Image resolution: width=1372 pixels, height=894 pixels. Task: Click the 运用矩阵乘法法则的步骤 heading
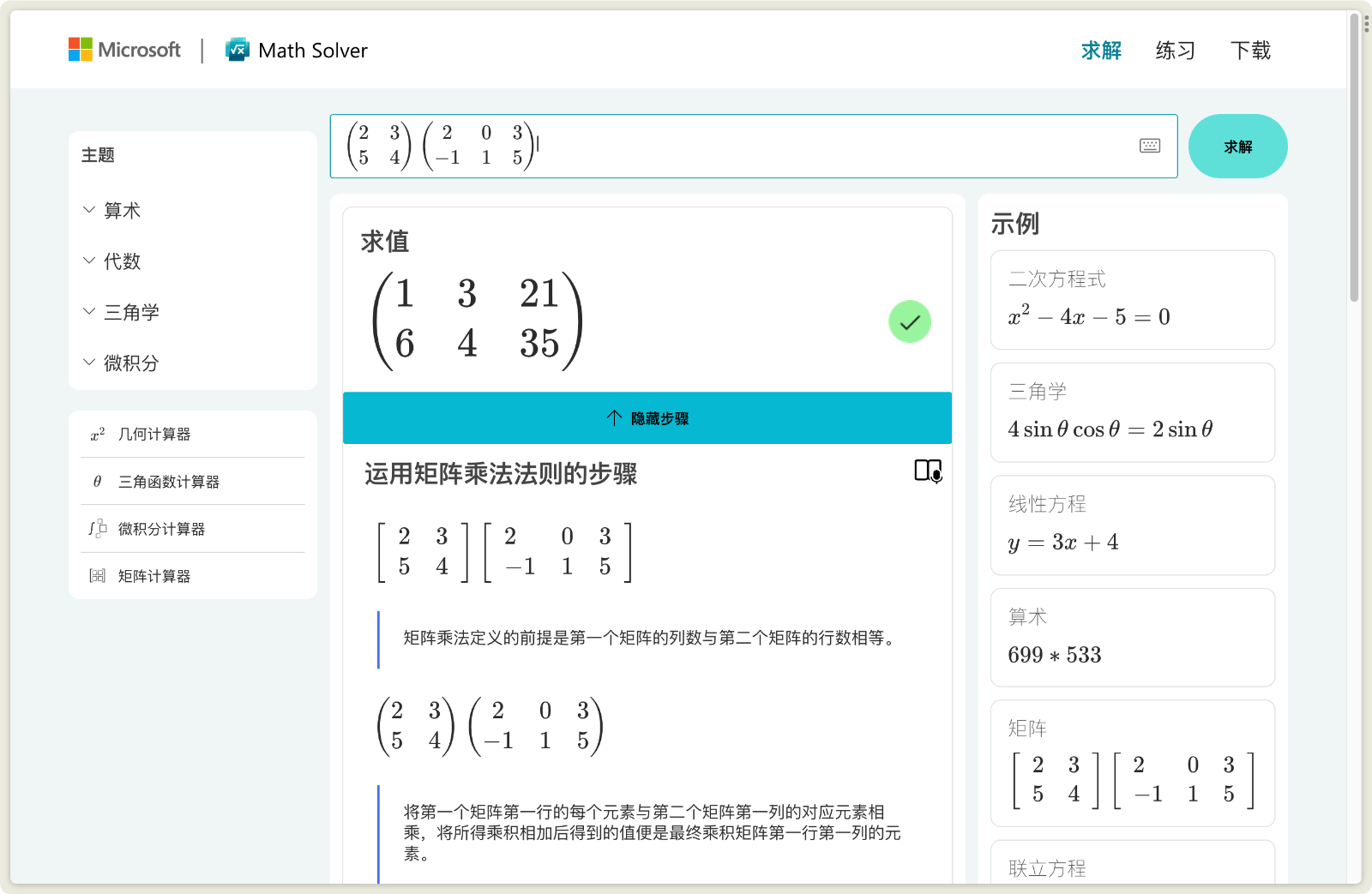pyautogui.click(x=501, y=474)
